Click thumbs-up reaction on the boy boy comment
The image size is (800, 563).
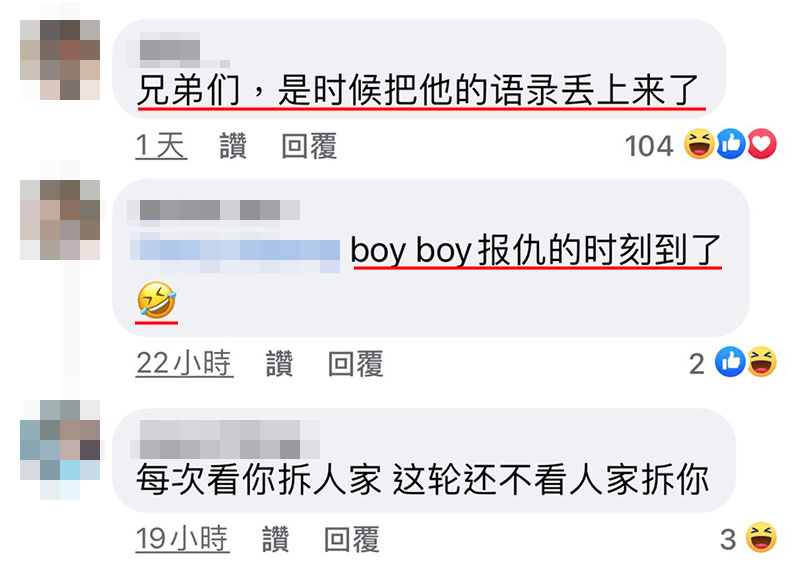point(730,362)
